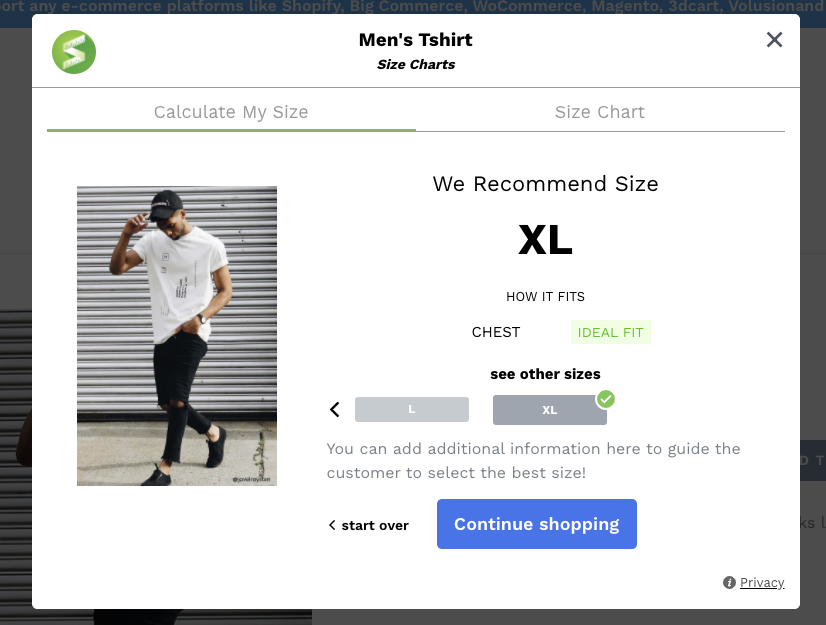The image size is (826, 625).
Task: Click the green S logo icon
Action: tap(74, 52)
